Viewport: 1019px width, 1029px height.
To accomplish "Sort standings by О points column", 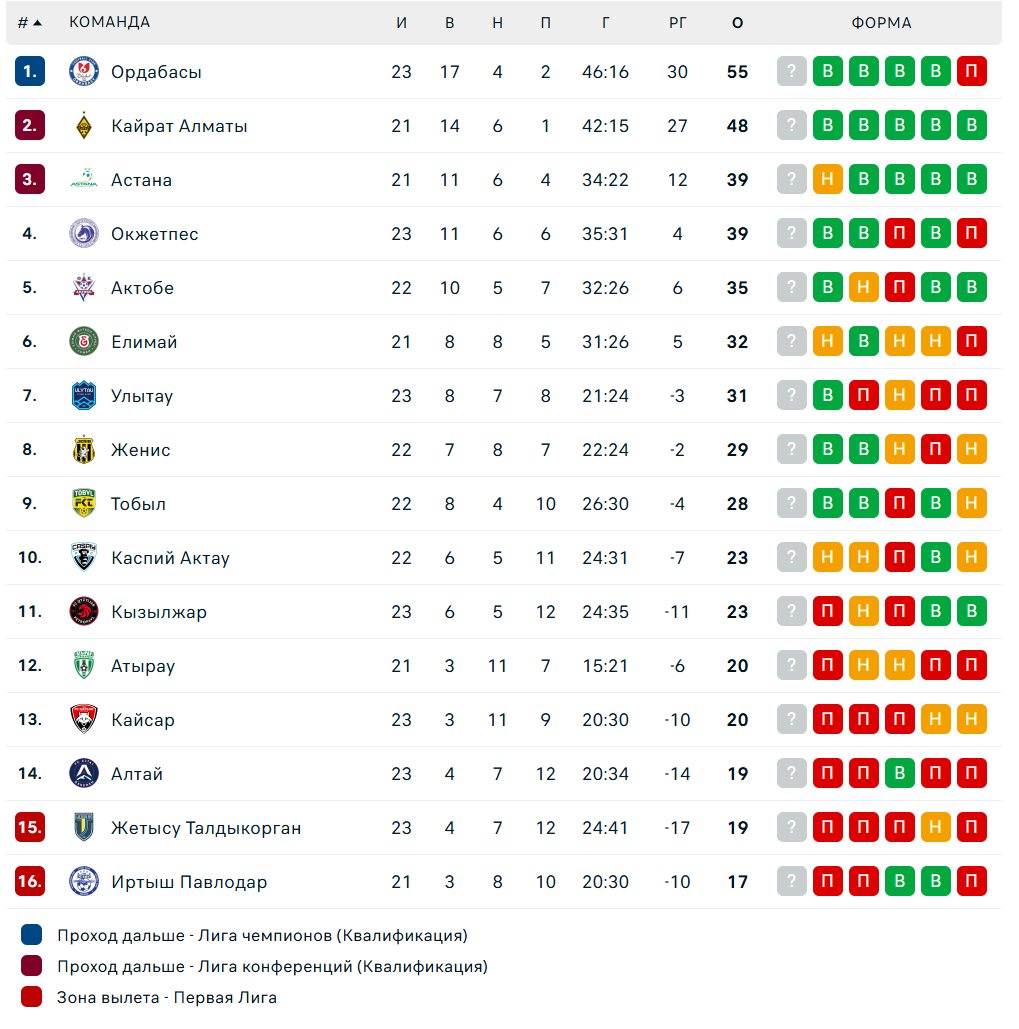I will point(738,23).
